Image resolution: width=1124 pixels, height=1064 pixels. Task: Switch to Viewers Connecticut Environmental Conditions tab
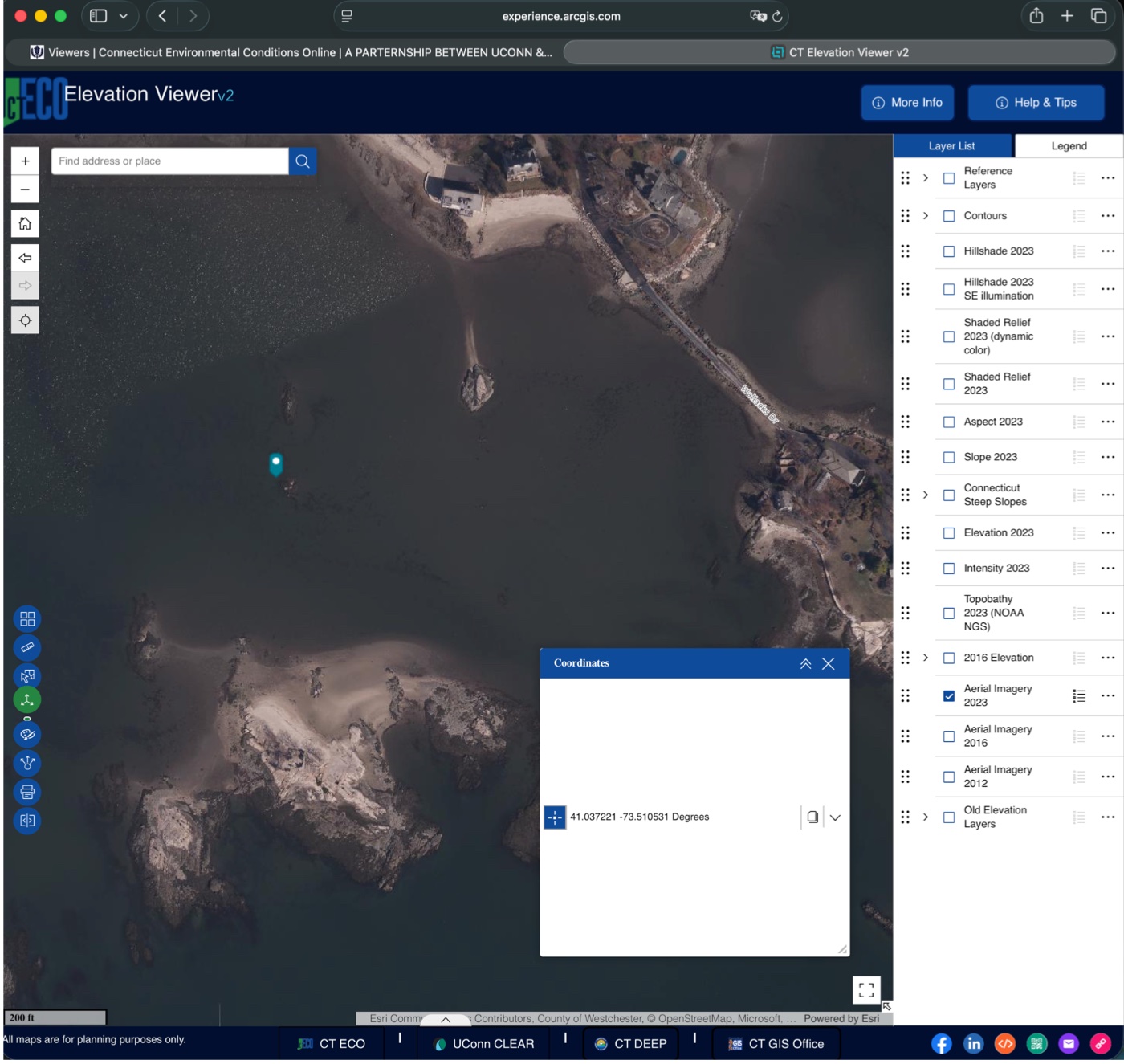tap(291, 53)
